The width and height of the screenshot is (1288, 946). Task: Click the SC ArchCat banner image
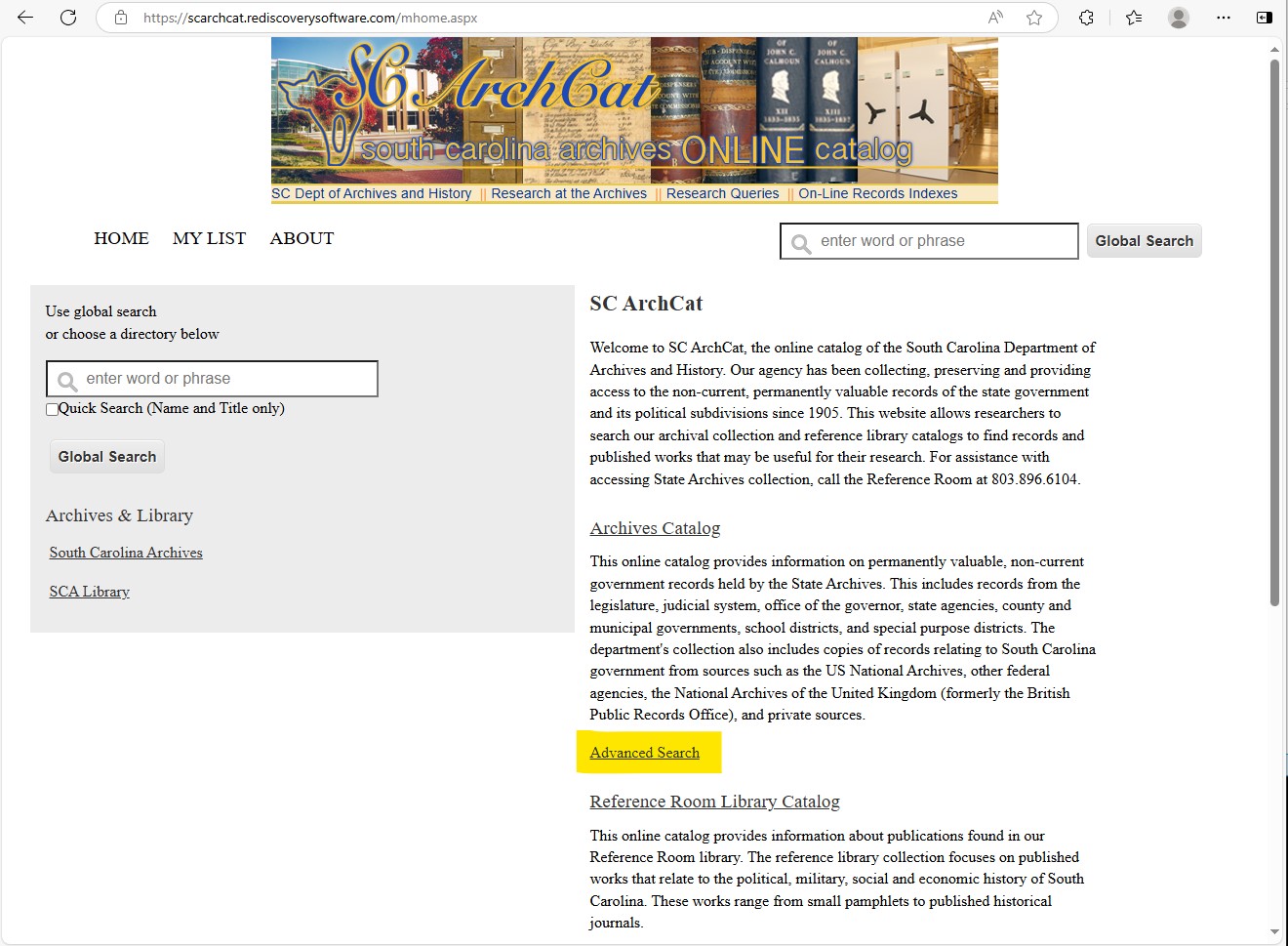pos(634,109)
